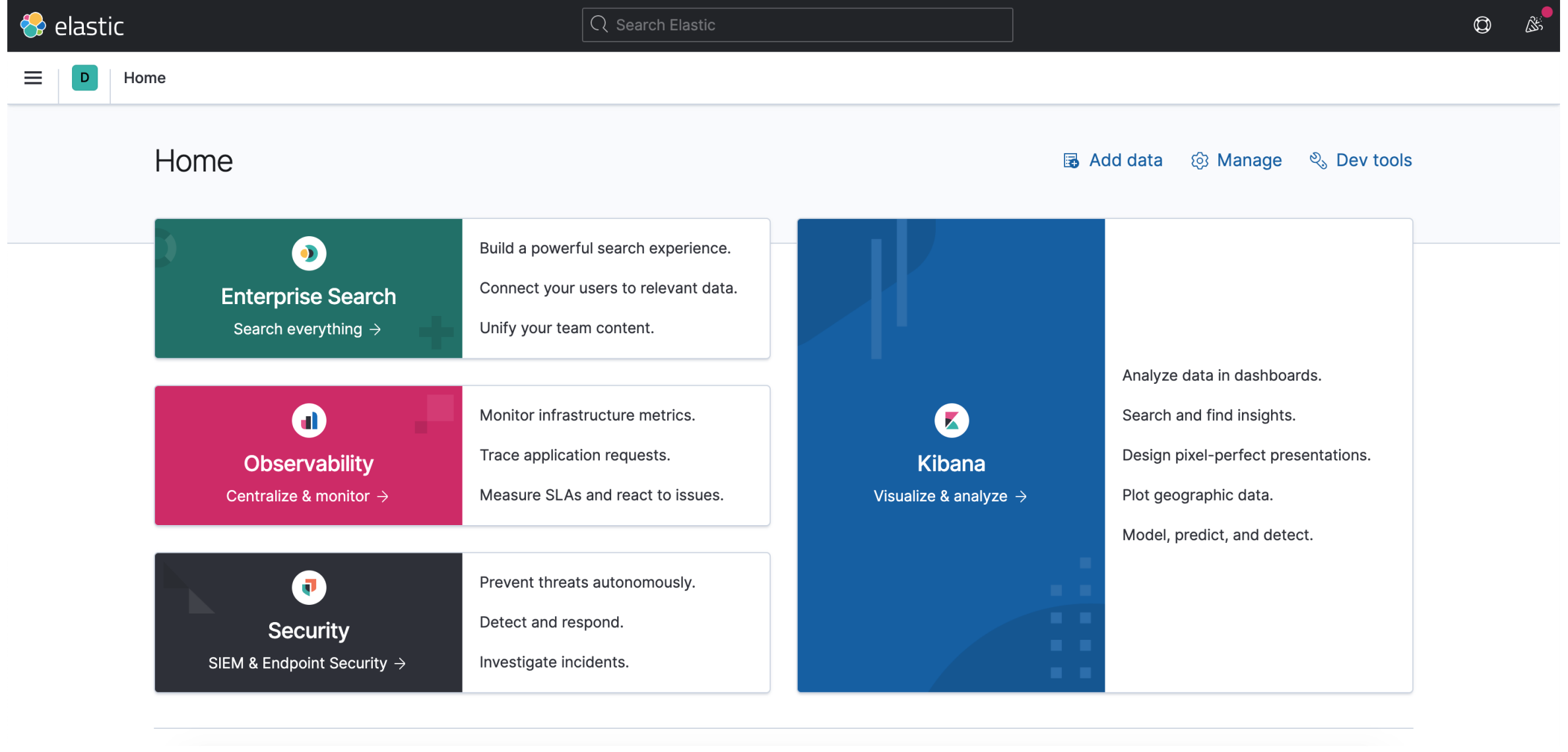
Task: Open Manage via gear icon
Action: (1199, 160)
